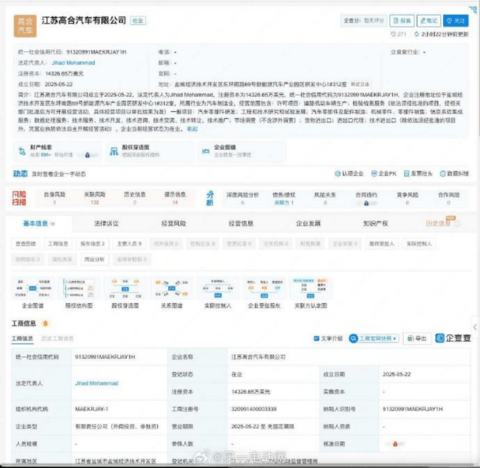Click the 导出 export button

point(417,338)
